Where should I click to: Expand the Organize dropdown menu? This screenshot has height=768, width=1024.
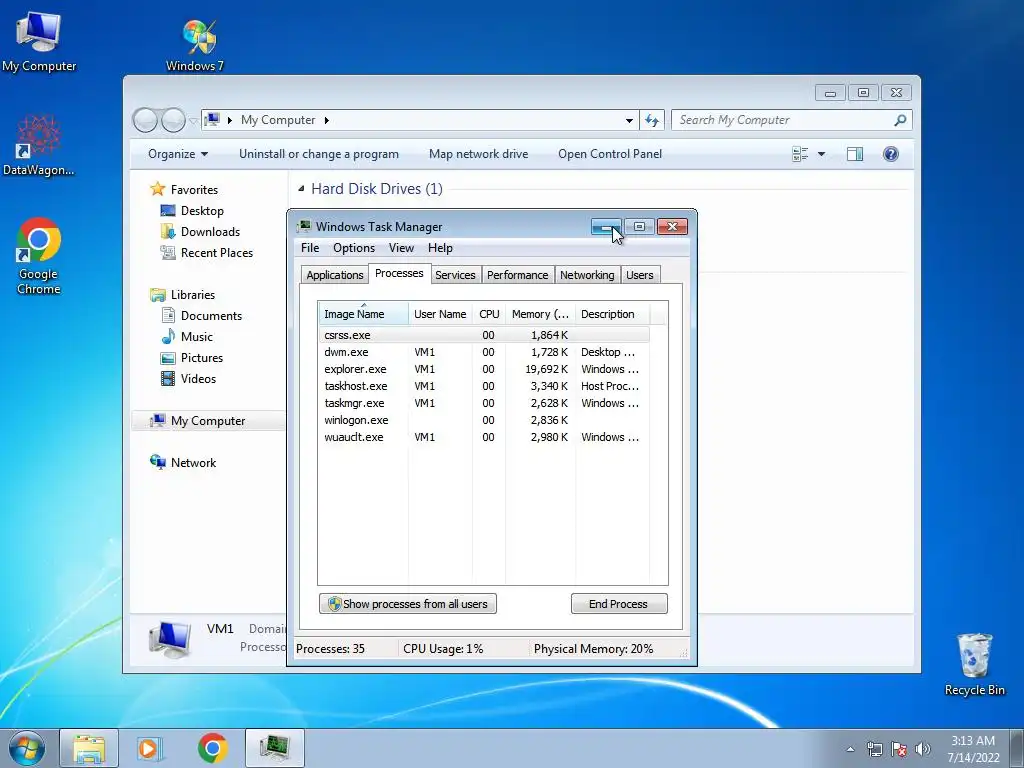[178, 154]
